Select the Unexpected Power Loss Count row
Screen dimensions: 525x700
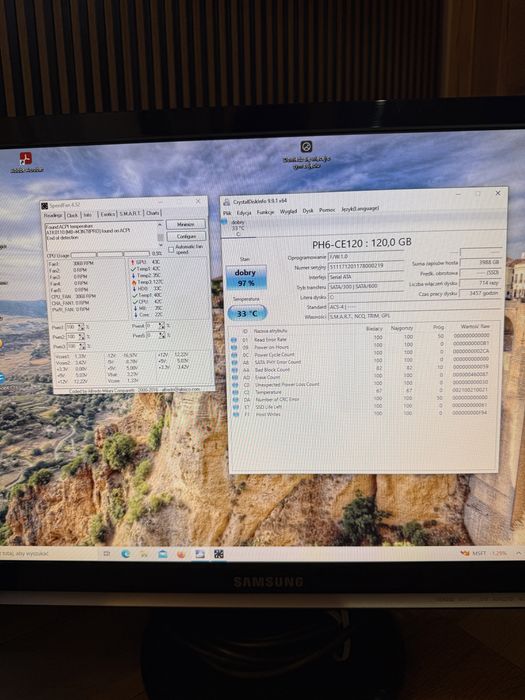362,383
